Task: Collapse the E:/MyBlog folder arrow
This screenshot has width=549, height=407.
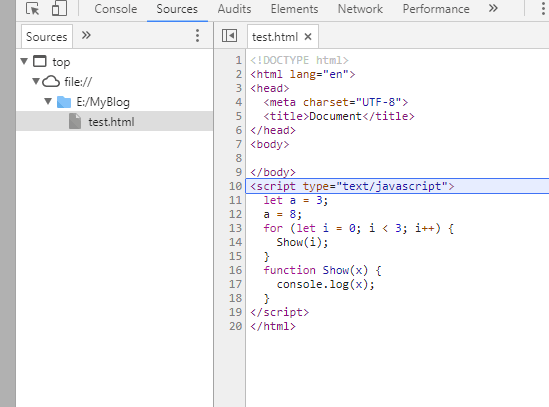Action: (48, 102)
